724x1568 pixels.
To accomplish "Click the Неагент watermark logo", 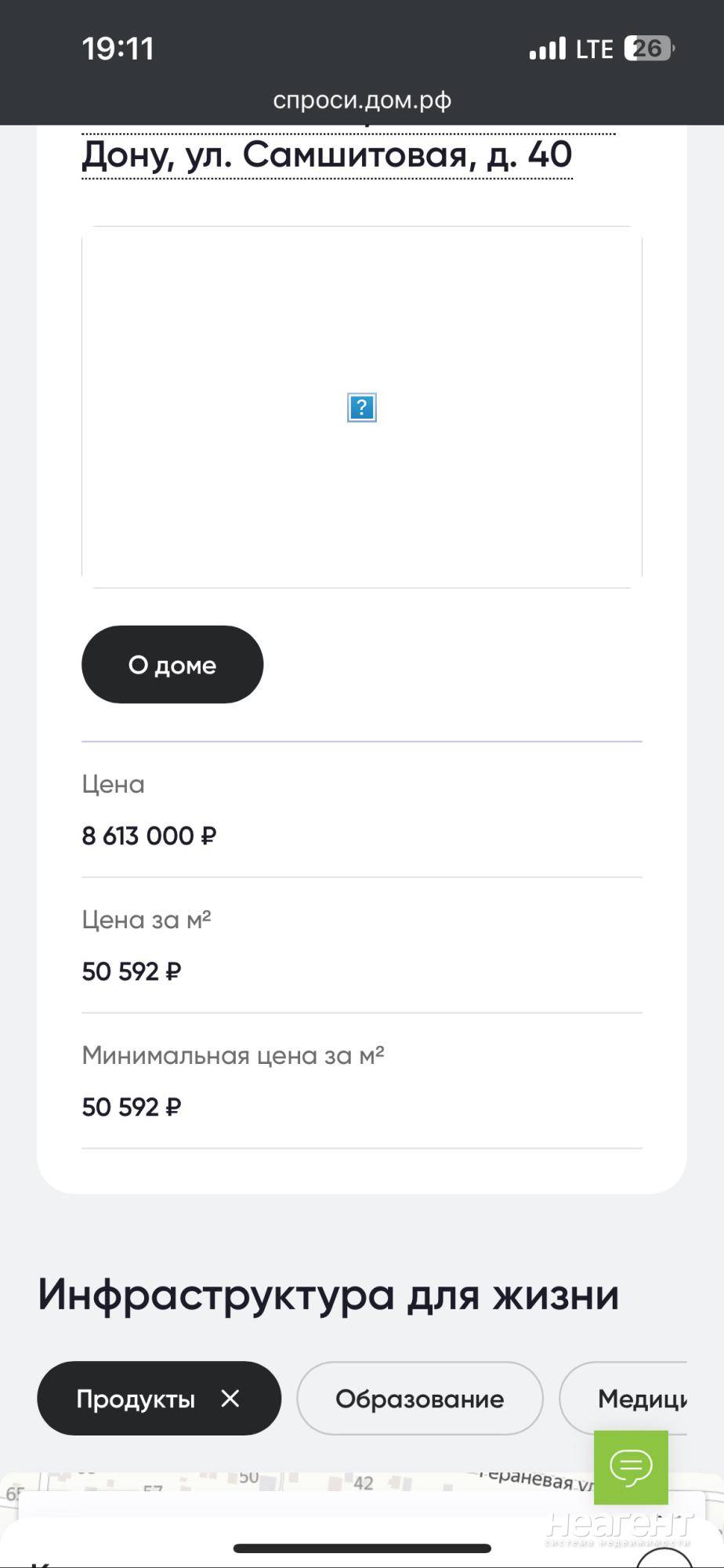I will pyautogui.click(x=619, y=1526).
